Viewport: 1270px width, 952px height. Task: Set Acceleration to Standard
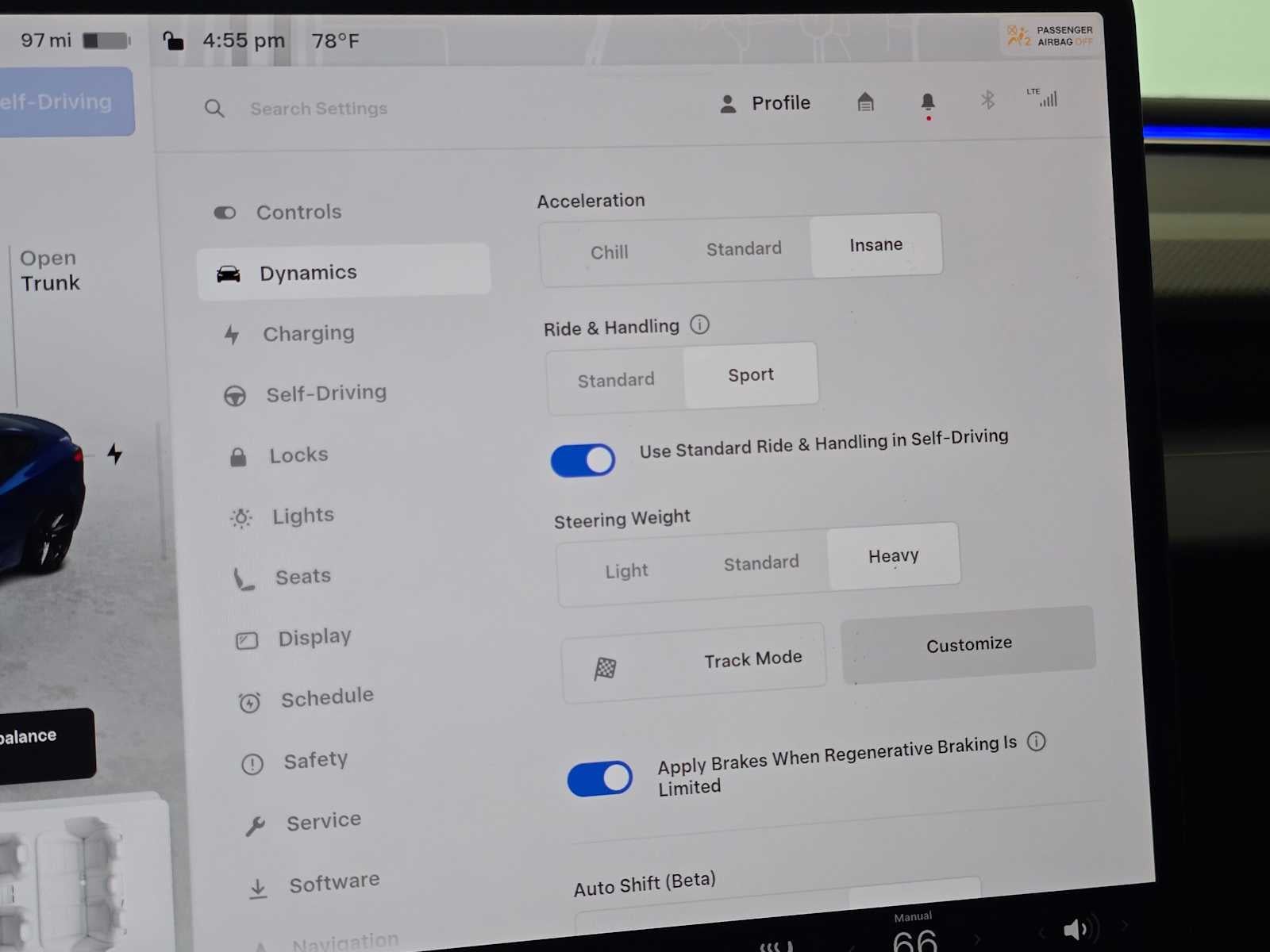(744, 249)
